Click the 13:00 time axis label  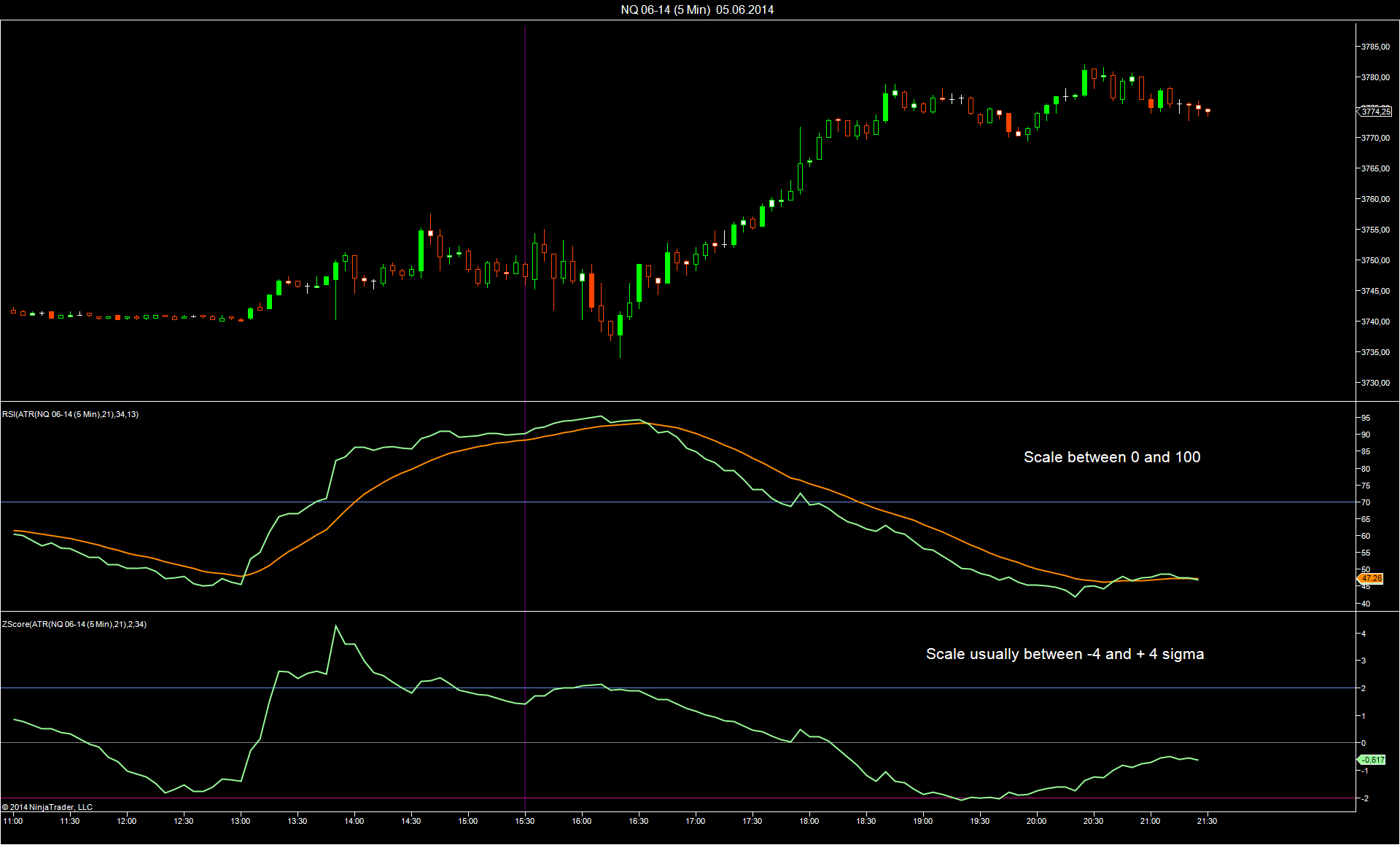tap(240, 821)
